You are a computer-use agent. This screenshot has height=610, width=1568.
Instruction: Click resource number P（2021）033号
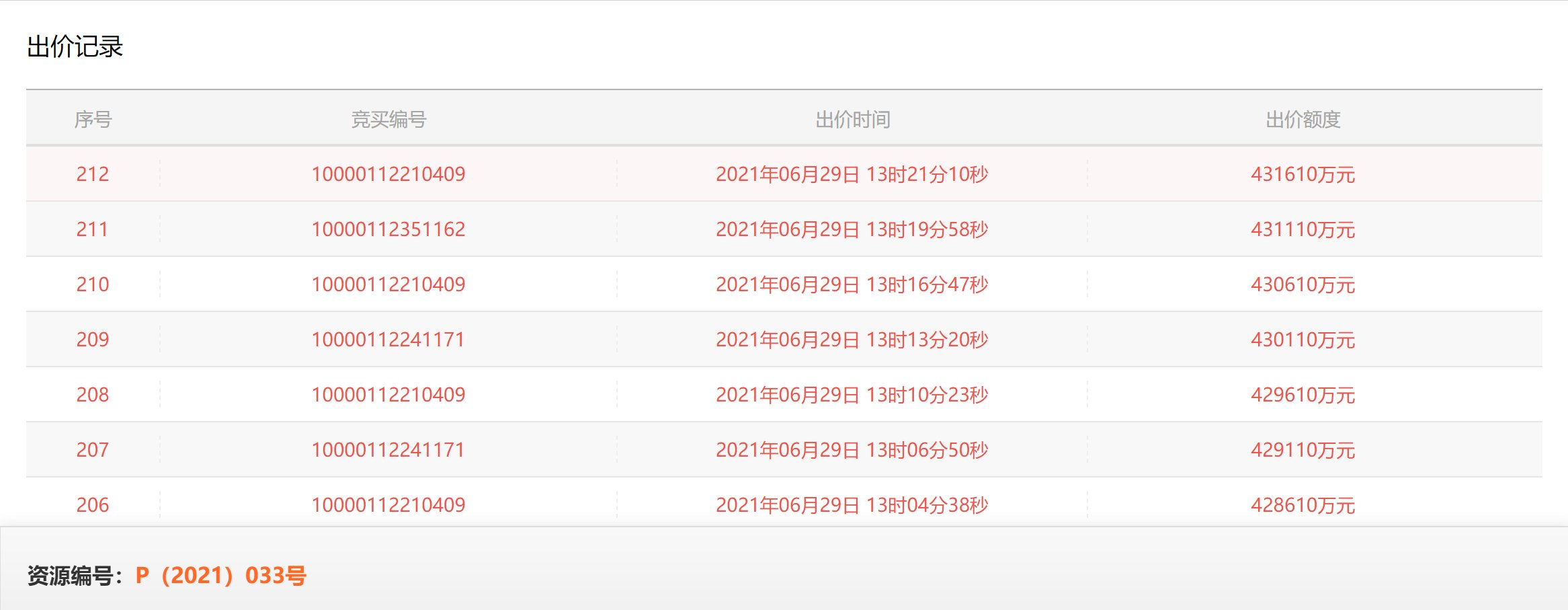pyautogui.click(x=221, y=576)
